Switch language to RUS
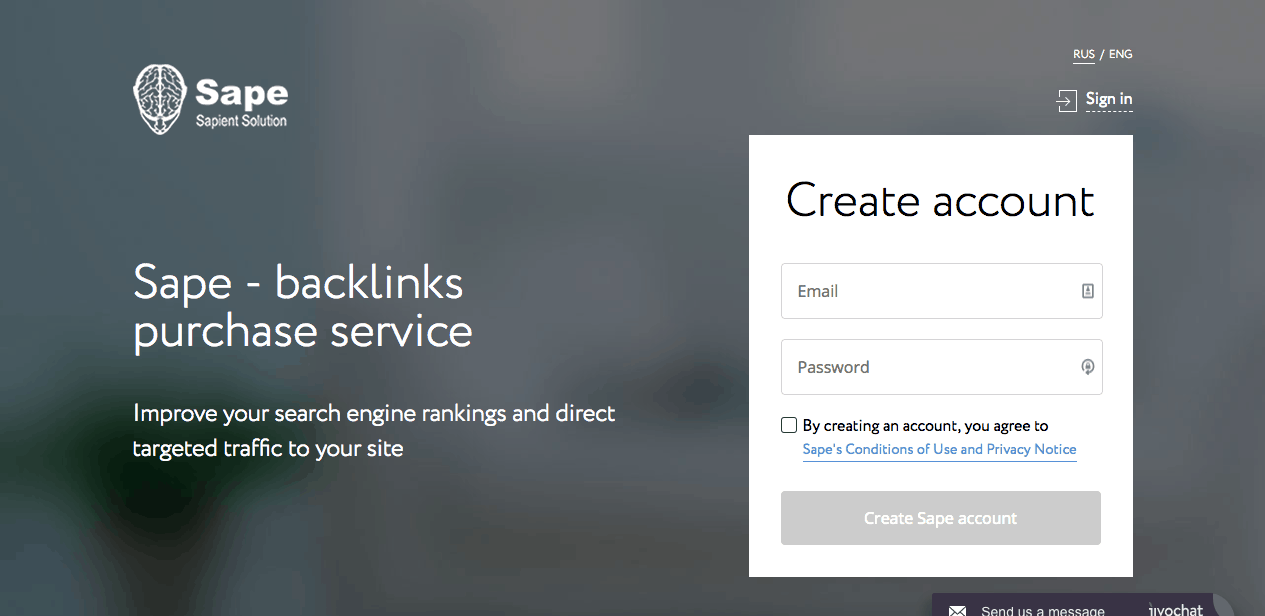 tap(1084, 54)
